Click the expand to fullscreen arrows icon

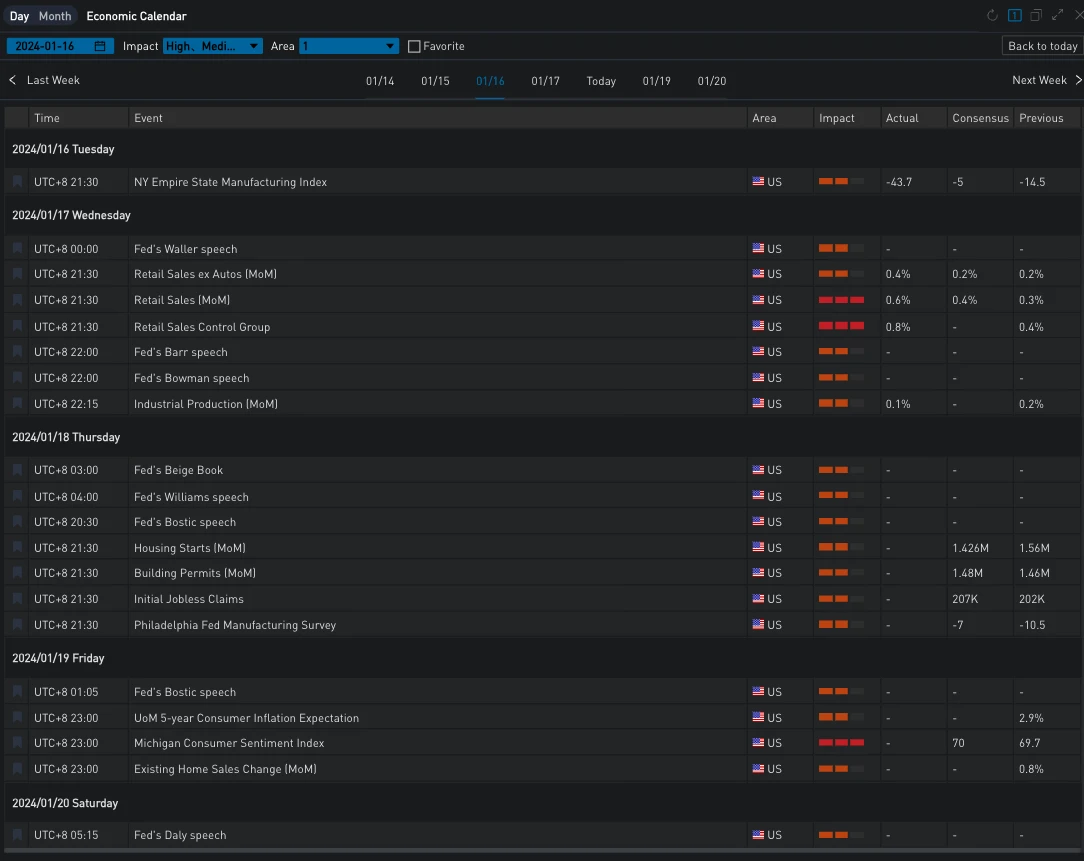click(1057, 16)
